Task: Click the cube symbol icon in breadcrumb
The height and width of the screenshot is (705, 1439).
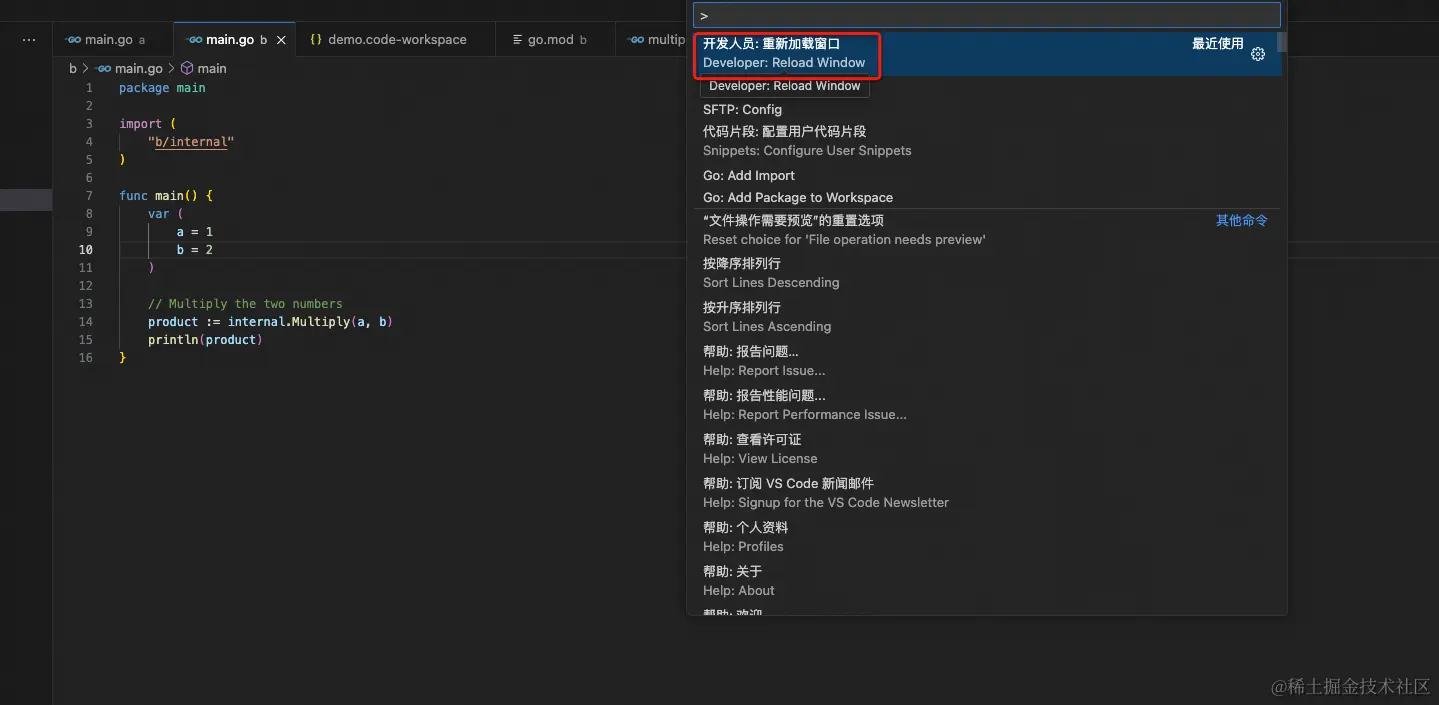Action: tap(187, 68)
